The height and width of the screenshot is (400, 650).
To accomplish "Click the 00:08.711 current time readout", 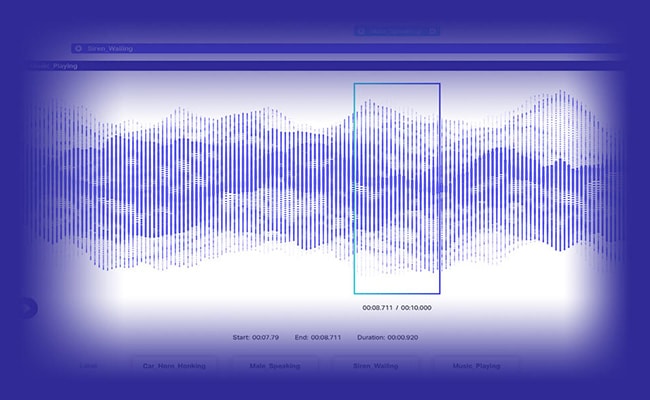I will 377,308.
